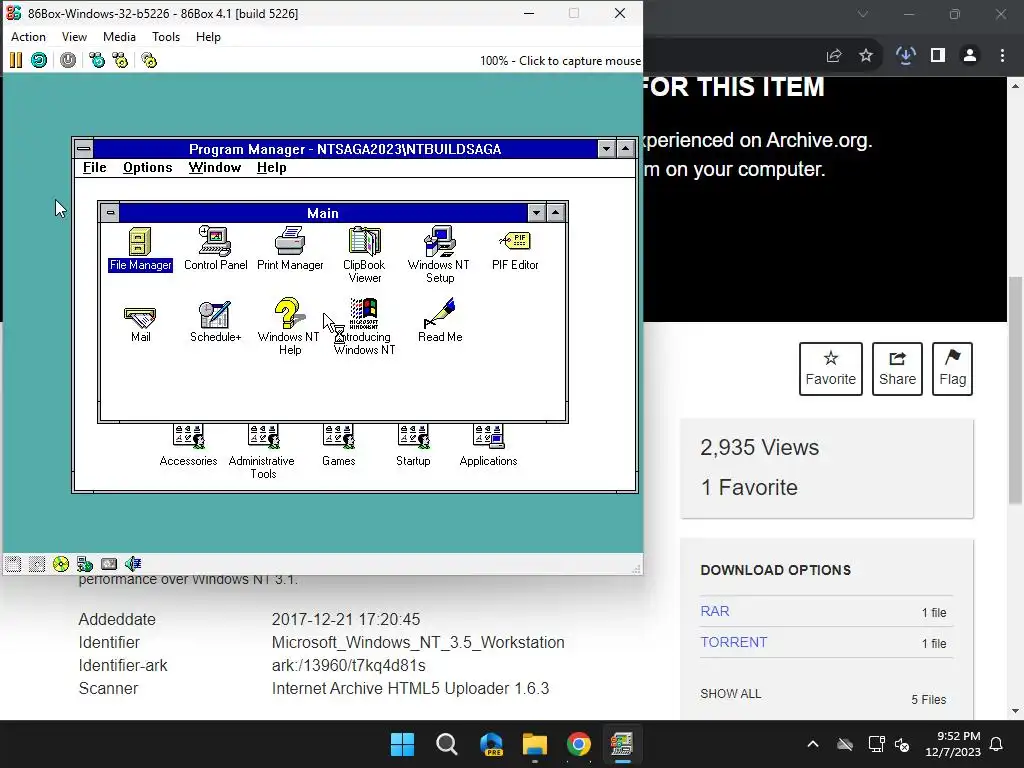Screen dimensions: 1024x768
Task: Pause the 86Box emulation
Action: point(16,61)
